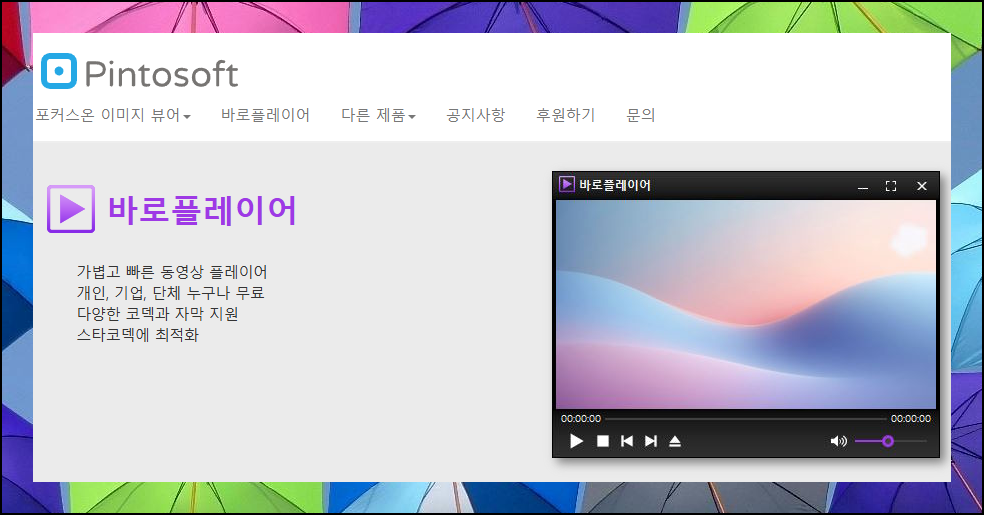This screenshot has width=984, height=515.
Task: Click the Pintosoft logo icon
Action: (59, 71)
